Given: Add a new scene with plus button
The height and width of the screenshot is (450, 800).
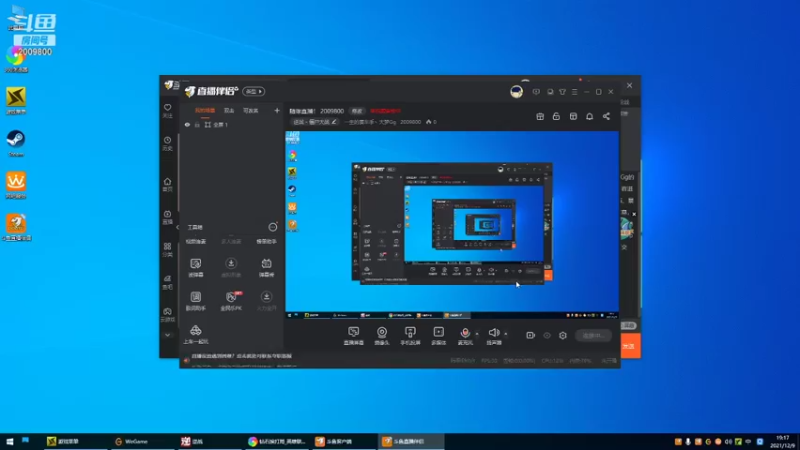Looking at the screenshot, I should tap(277, 110).
